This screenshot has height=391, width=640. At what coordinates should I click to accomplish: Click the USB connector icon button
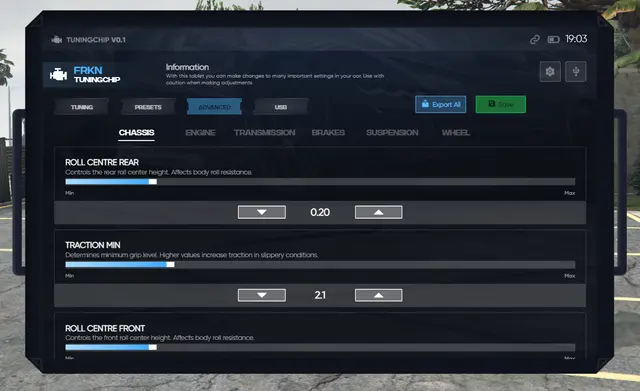(x=576, y=72)
